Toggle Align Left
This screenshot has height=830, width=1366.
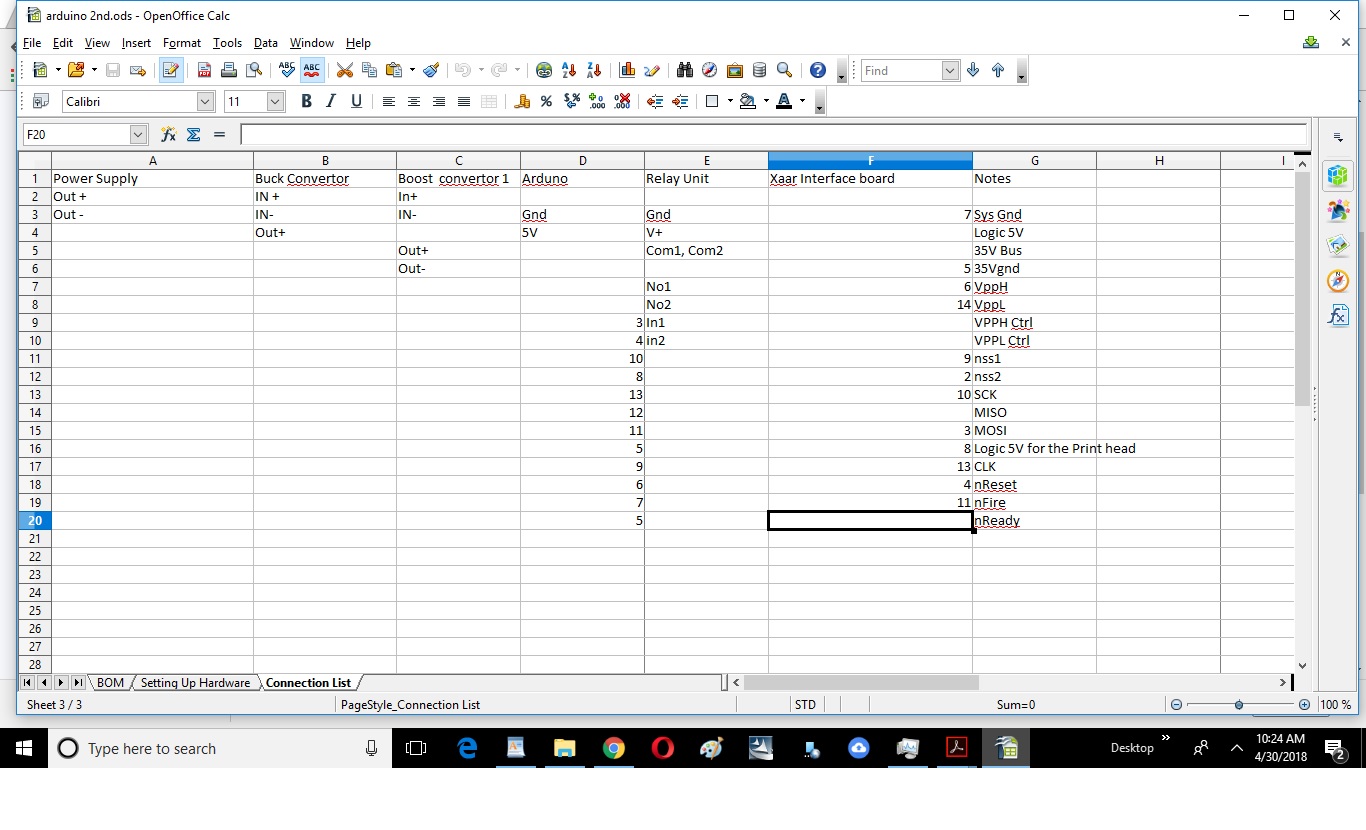coord(389,101)
